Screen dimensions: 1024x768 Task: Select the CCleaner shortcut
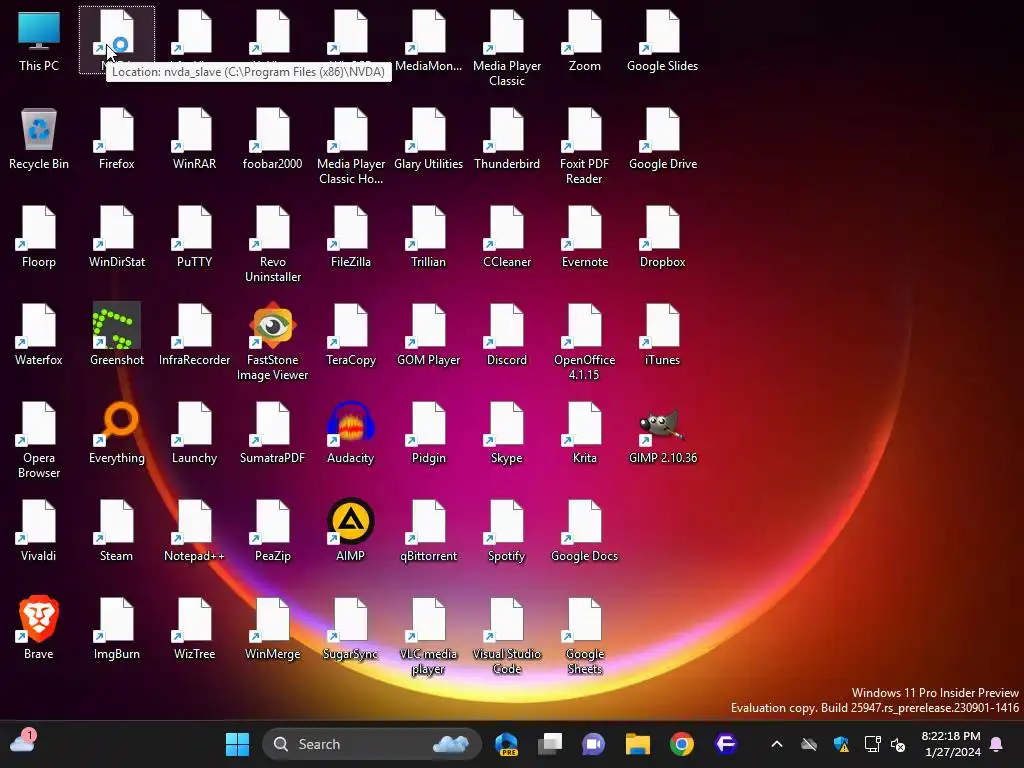pyautogui.click(x=507, y=237)
